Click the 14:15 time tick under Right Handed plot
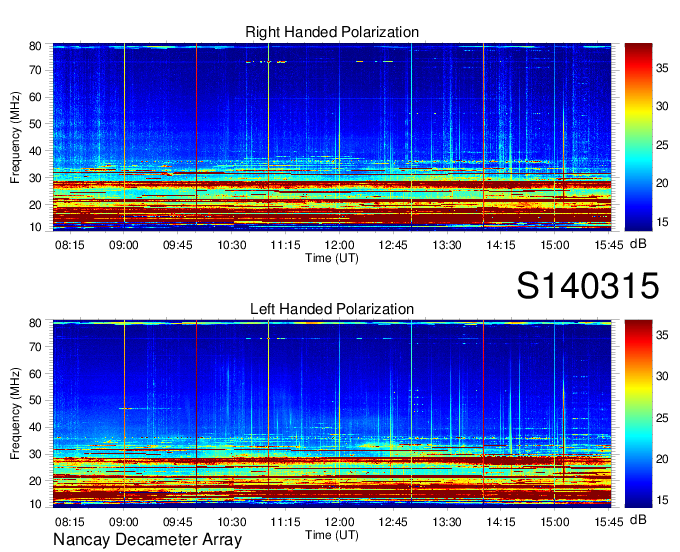Image resolution: width=680 pixels, height=552 pixels. point(501,245)
